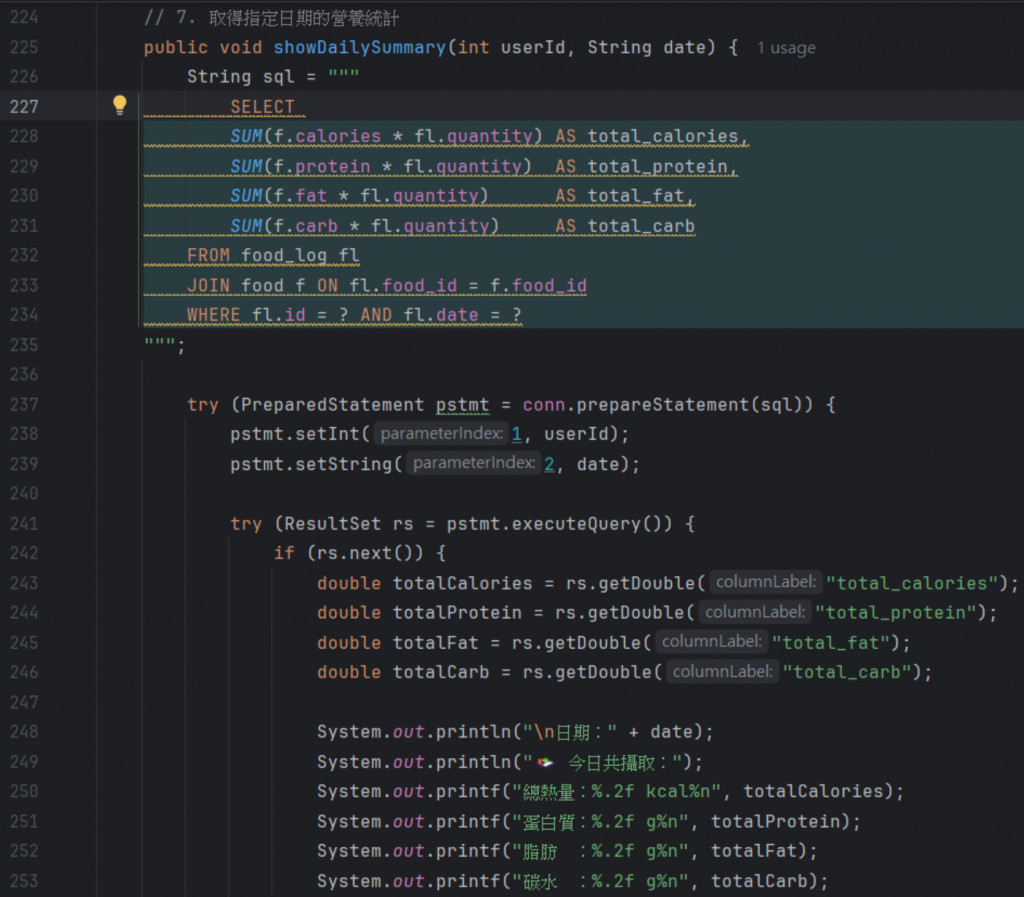Screen dimensions: 1024x897
Task: Click the 脂肪 printf line
Action: pyautogui.click(x=568, y=851)
